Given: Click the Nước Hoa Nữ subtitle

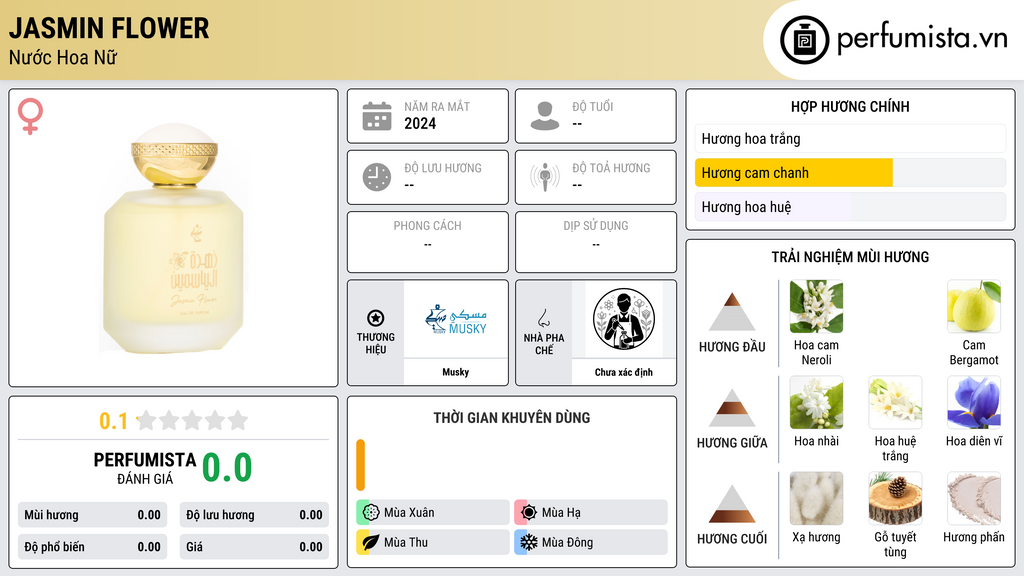Looking at the screenshot, I should [x=63, y=57].
